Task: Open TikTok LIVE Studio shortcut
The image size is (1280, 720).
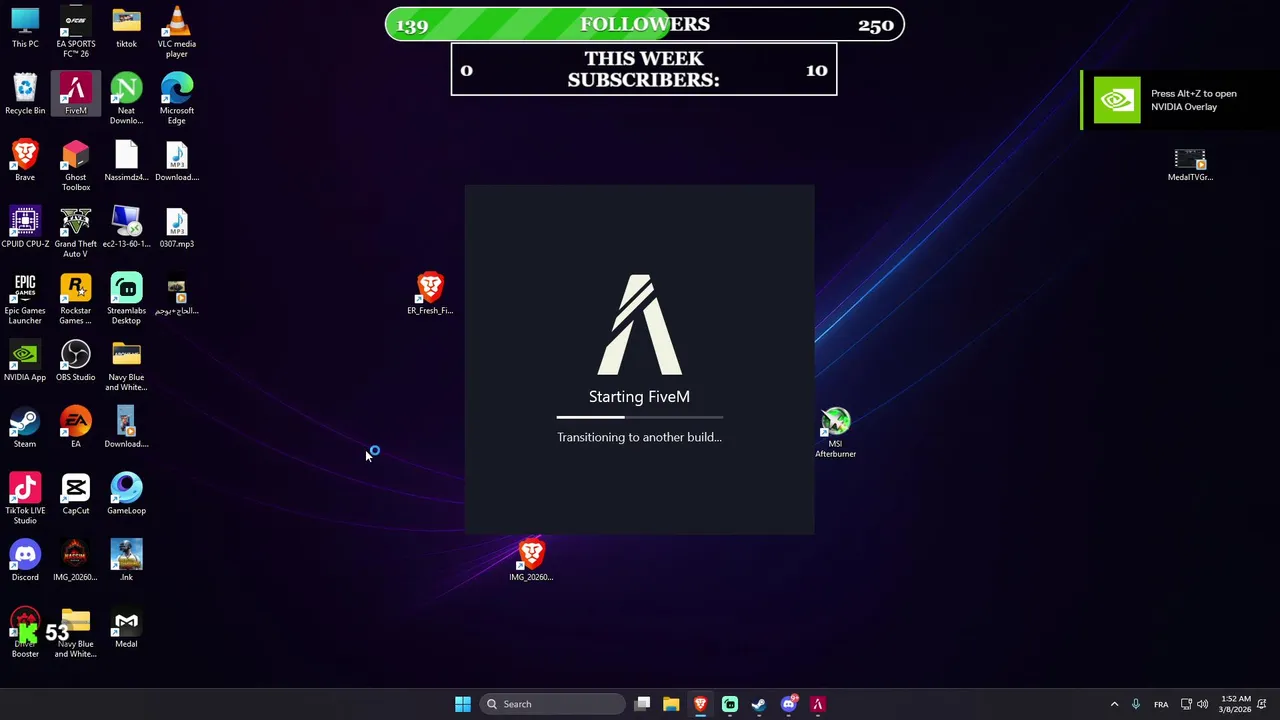Action: tap(25, 499)
